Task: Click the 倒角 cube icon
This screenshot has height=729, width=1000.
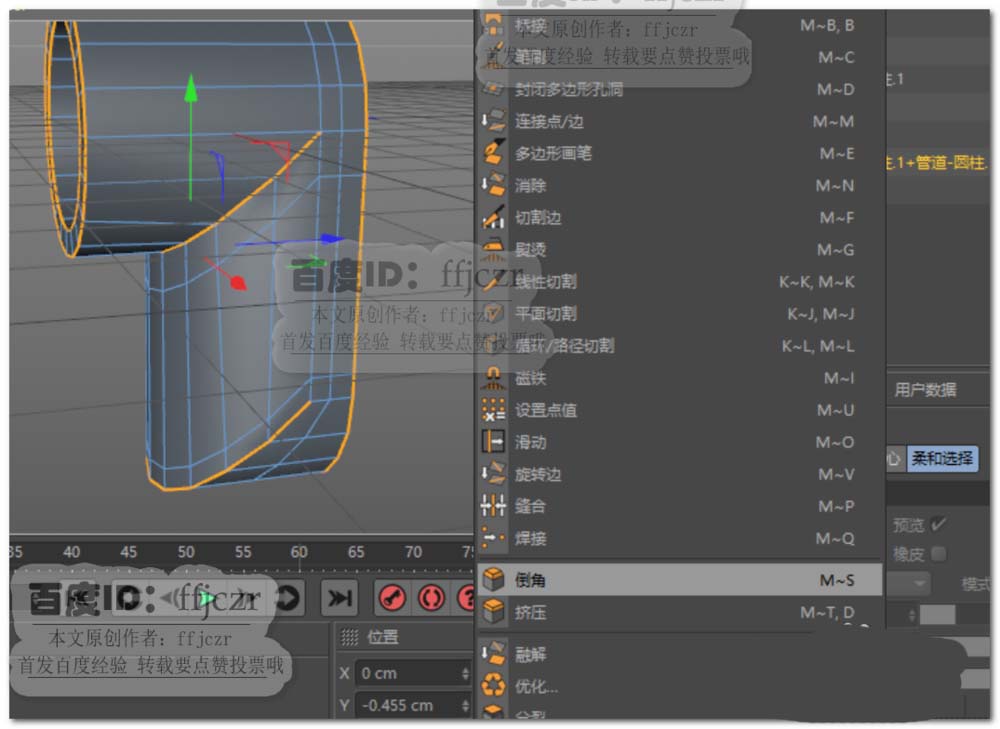Action: 493,579
